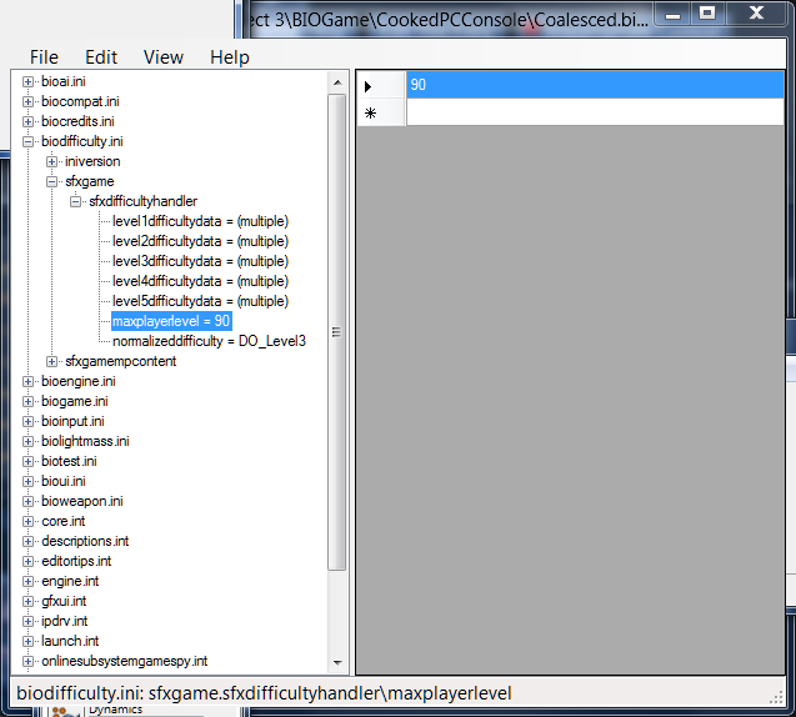
Task: Expand the biotest.ini node
Action: (x=28, y=462)
